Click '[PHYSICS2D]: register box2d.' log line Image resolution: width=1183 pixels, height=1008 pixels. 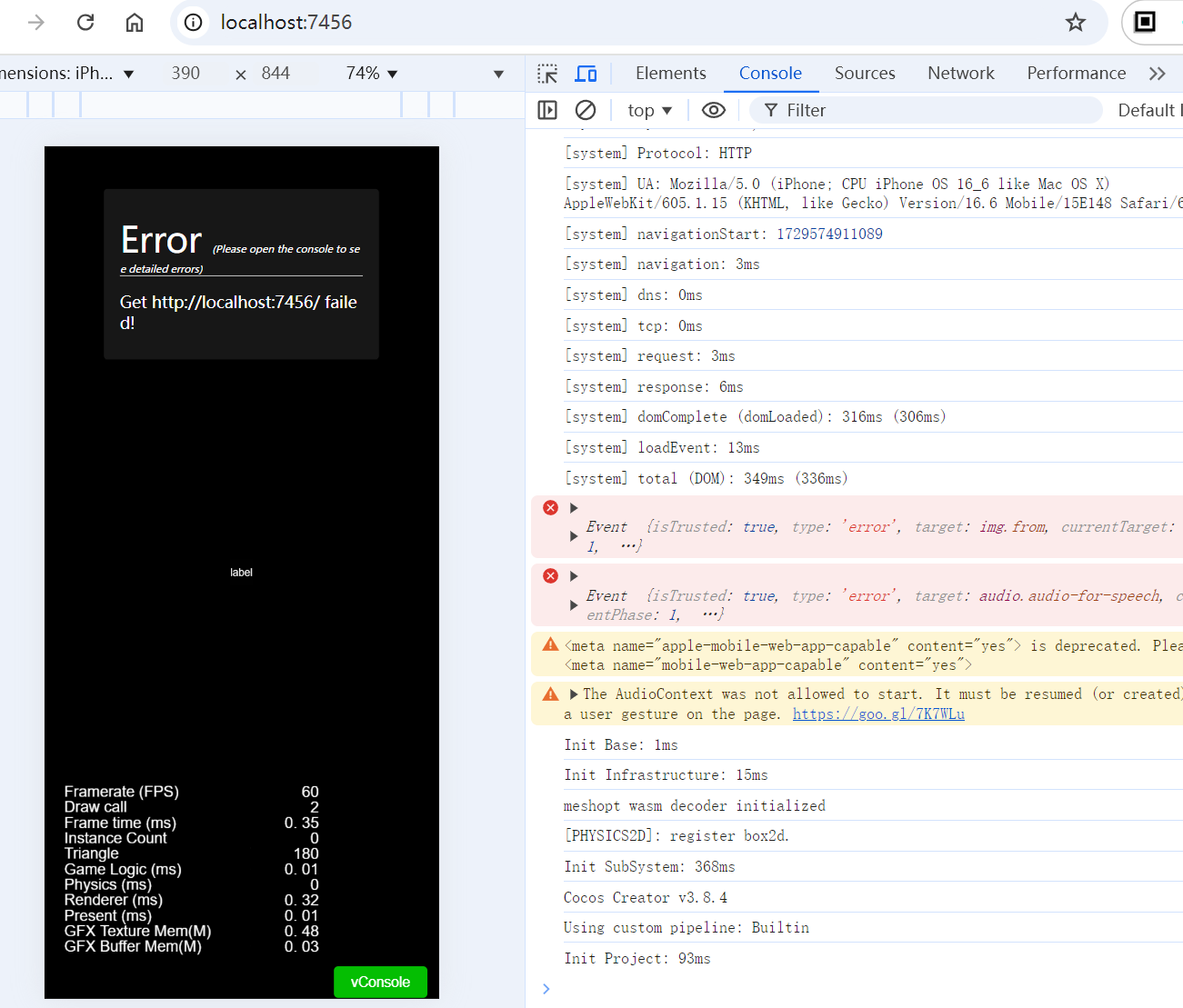(x=677, y=836)
